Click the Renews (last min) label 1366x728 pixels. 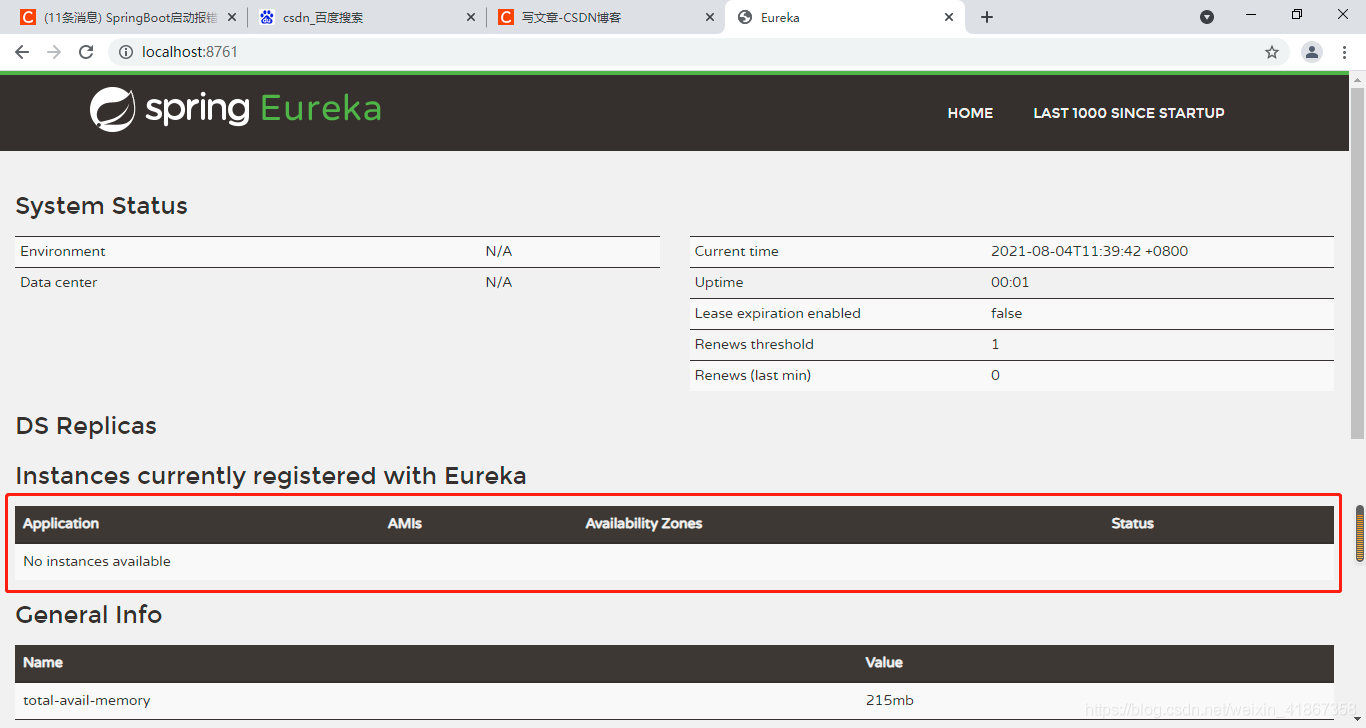pos(753,375)
